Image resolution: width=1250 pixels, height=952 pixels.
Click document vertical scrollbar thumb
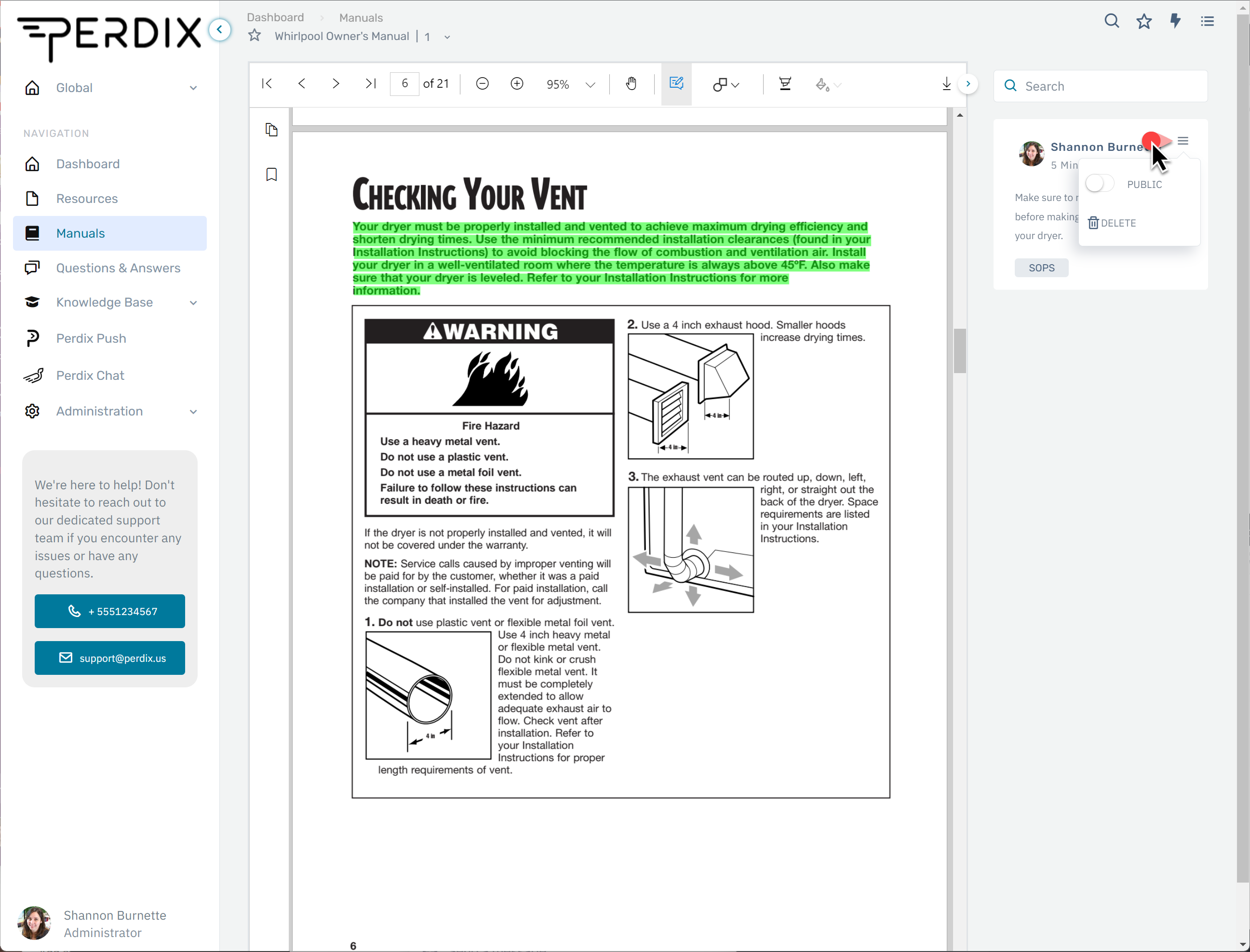pos(959,351)
